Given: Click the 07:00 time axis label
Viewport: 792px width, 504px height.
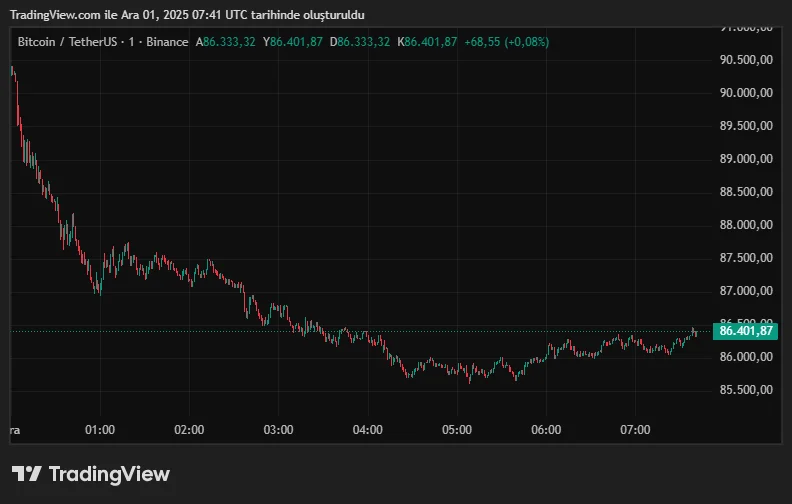Looking at the screenshot, I should pyautogui.click(x=635, y=430).
